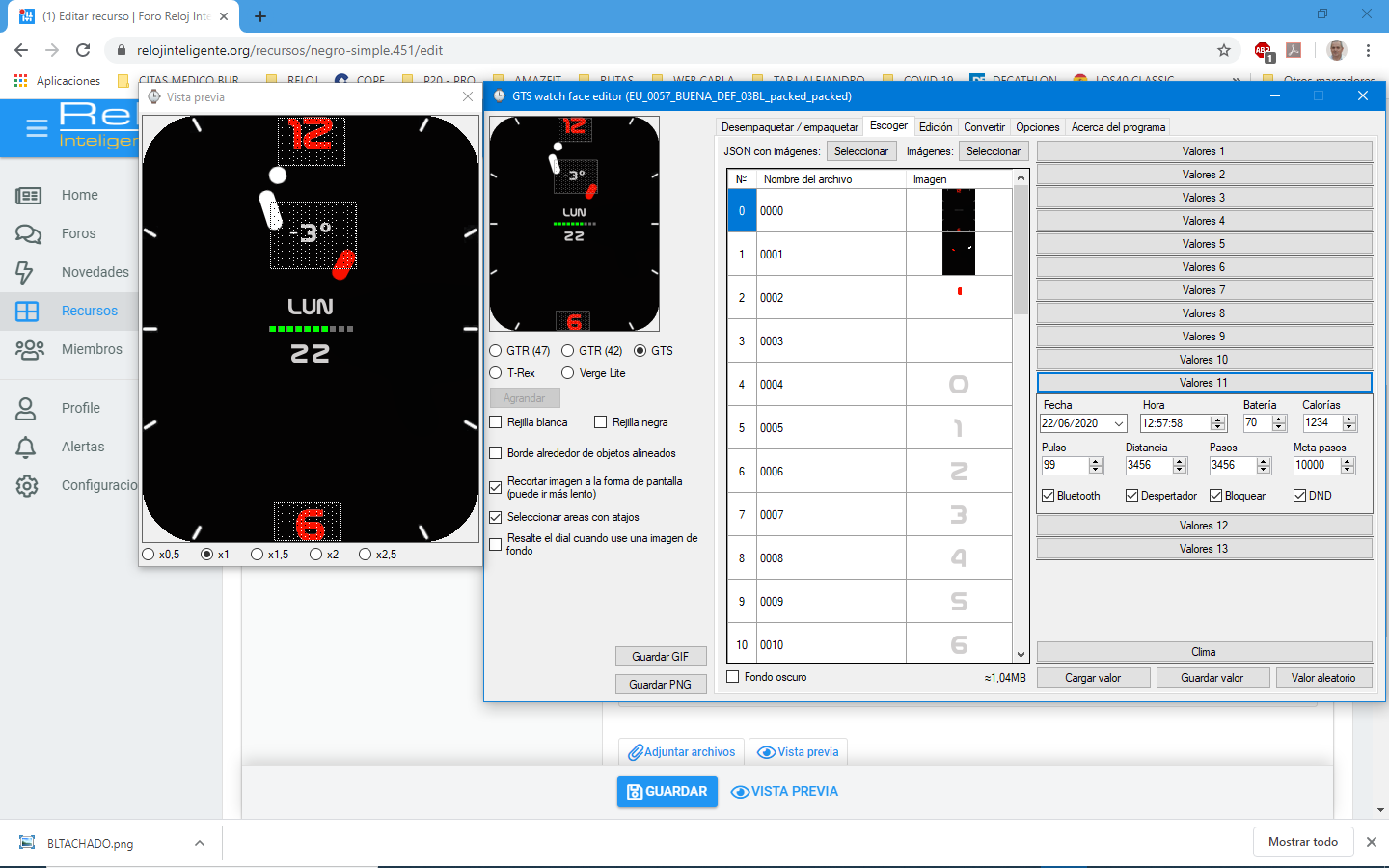Image resolution: width=1389 pixels, height=868 pixels.
Task: Uncheck the Bluetooth checkbox
Action: pos(1049,496)
